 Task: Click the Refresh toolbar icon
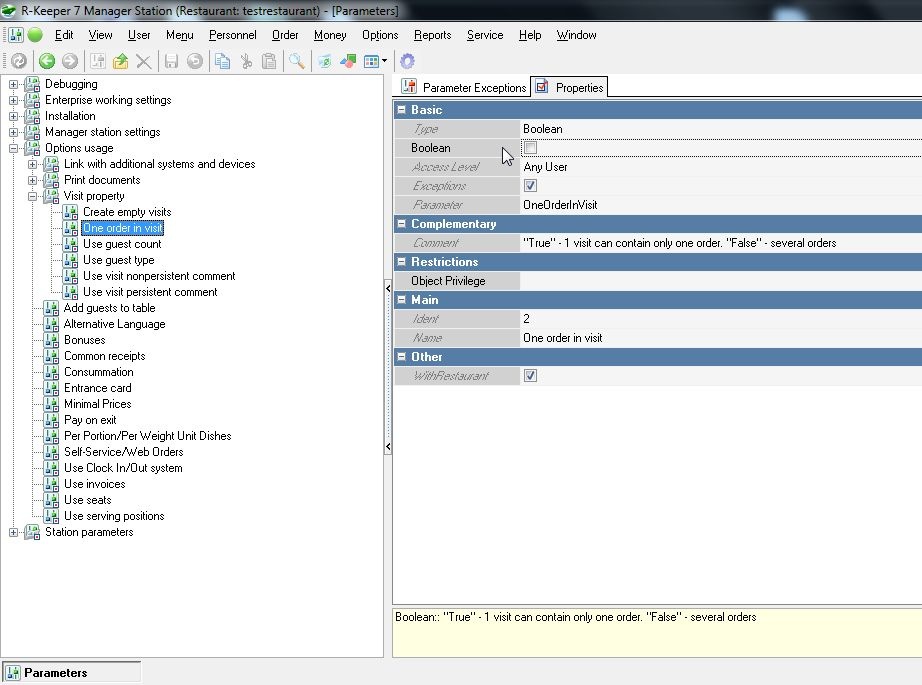point(19,62)
